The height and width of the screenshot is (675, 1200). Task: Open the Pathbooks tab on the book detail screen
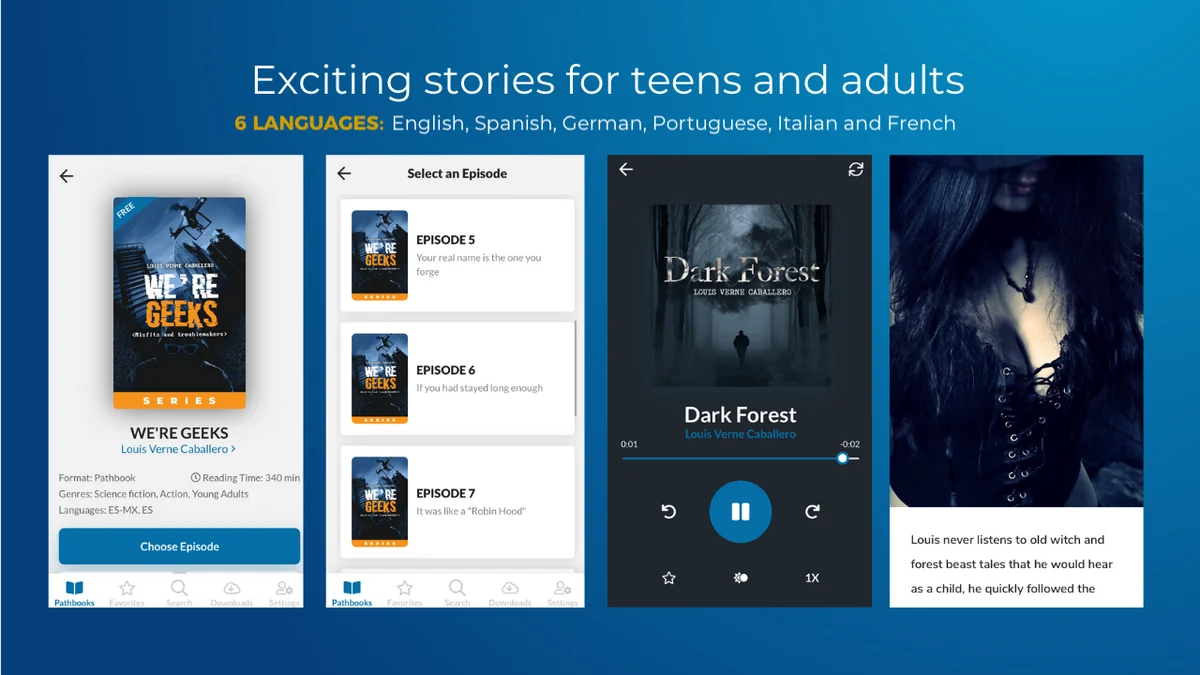coord(74,593)
